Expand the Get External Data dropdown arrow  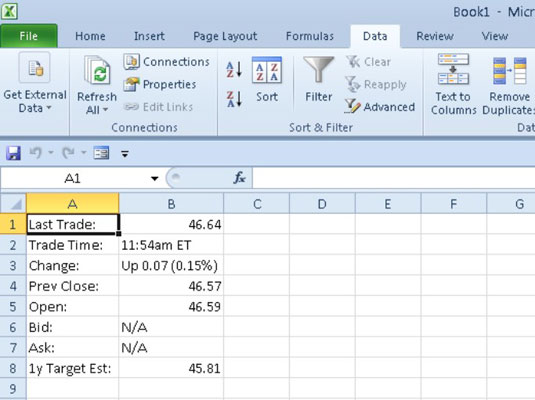(49, 108)
